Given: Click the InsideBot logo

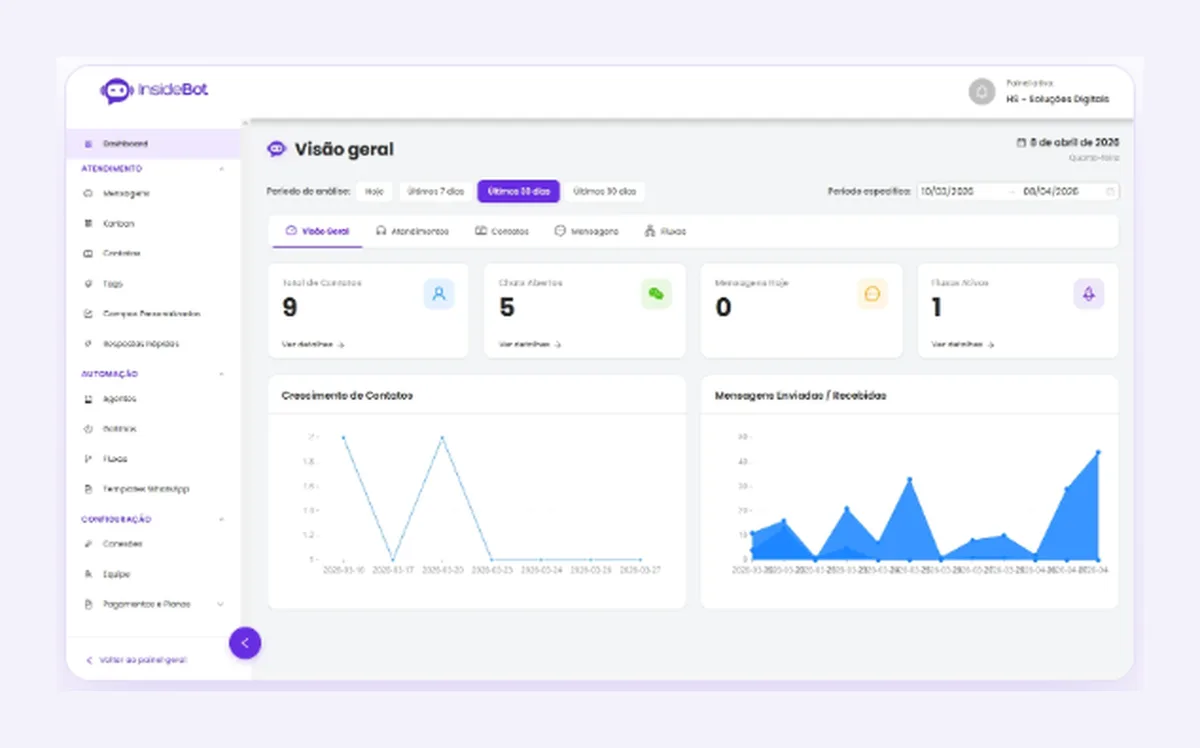Looking at the screenshot, I should pos(154,91).
